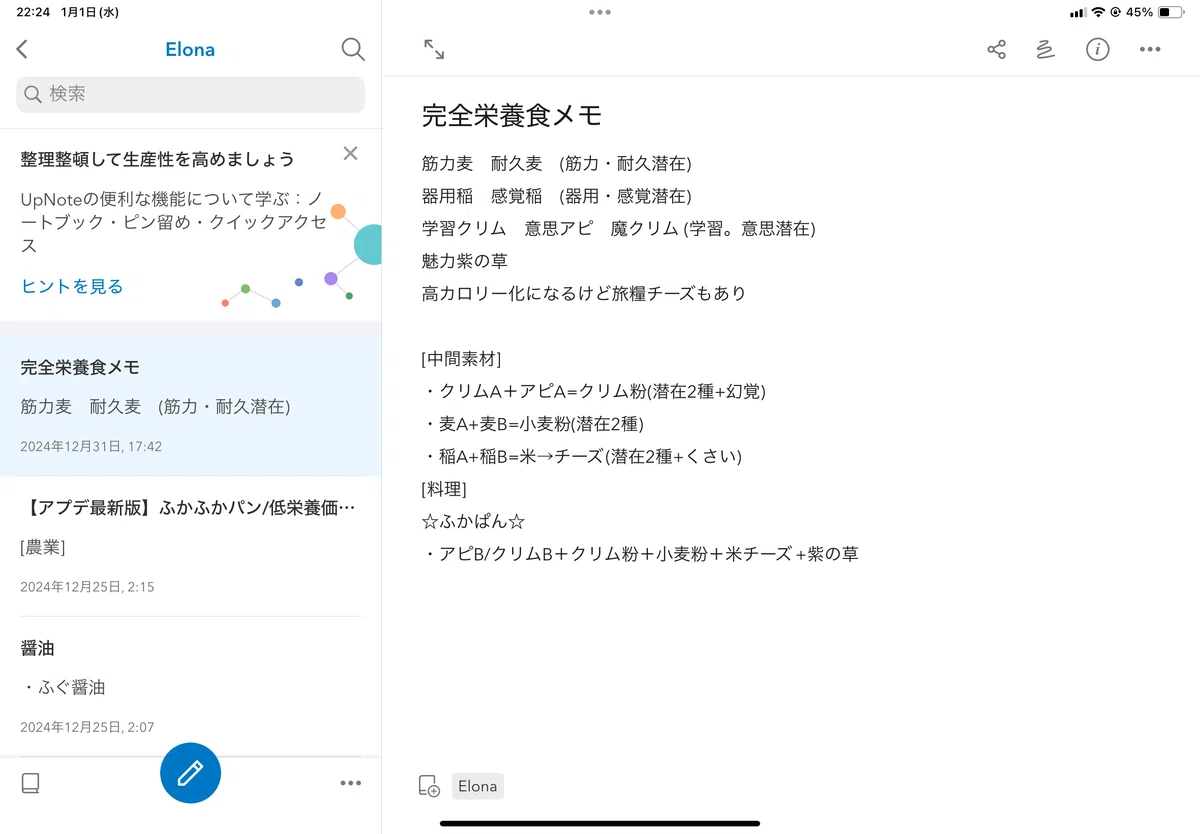Click the line 高カロリー化になるけど旅糧チーズもあり
The width and height of the screenshot is (1200, 834).
point(584,293)
